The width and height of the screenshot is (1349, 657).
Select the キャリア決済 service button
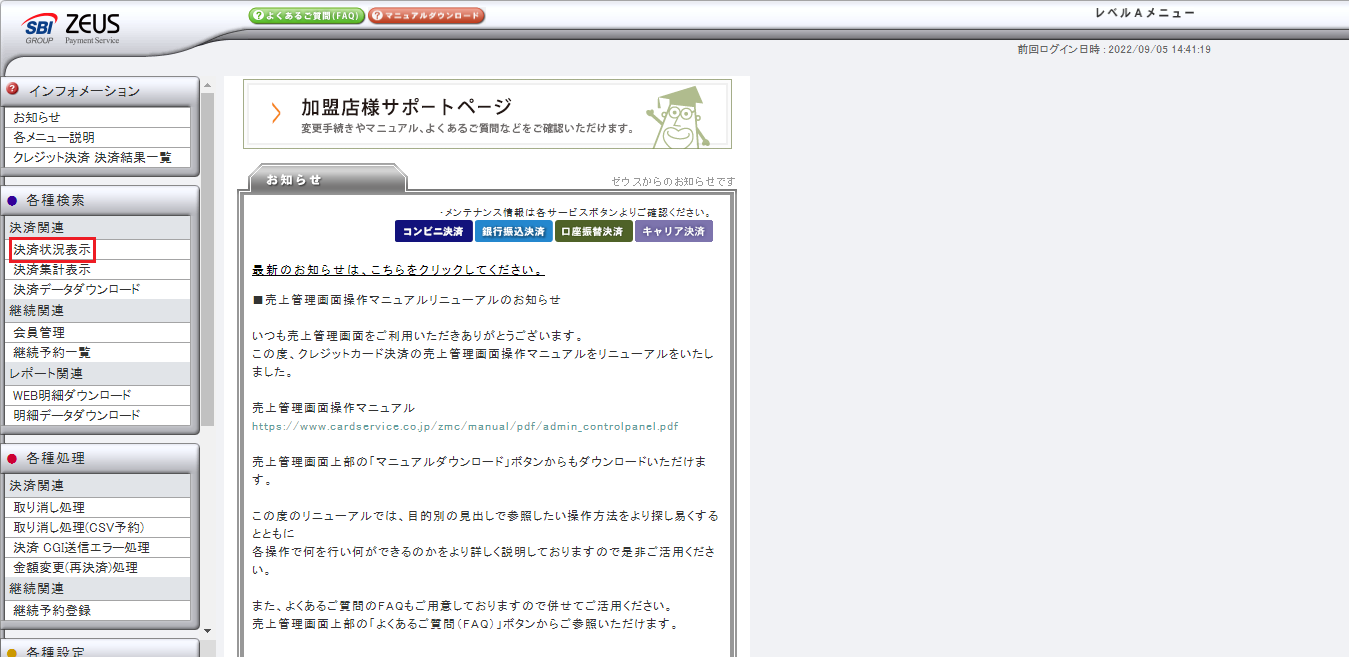(674, 232)
